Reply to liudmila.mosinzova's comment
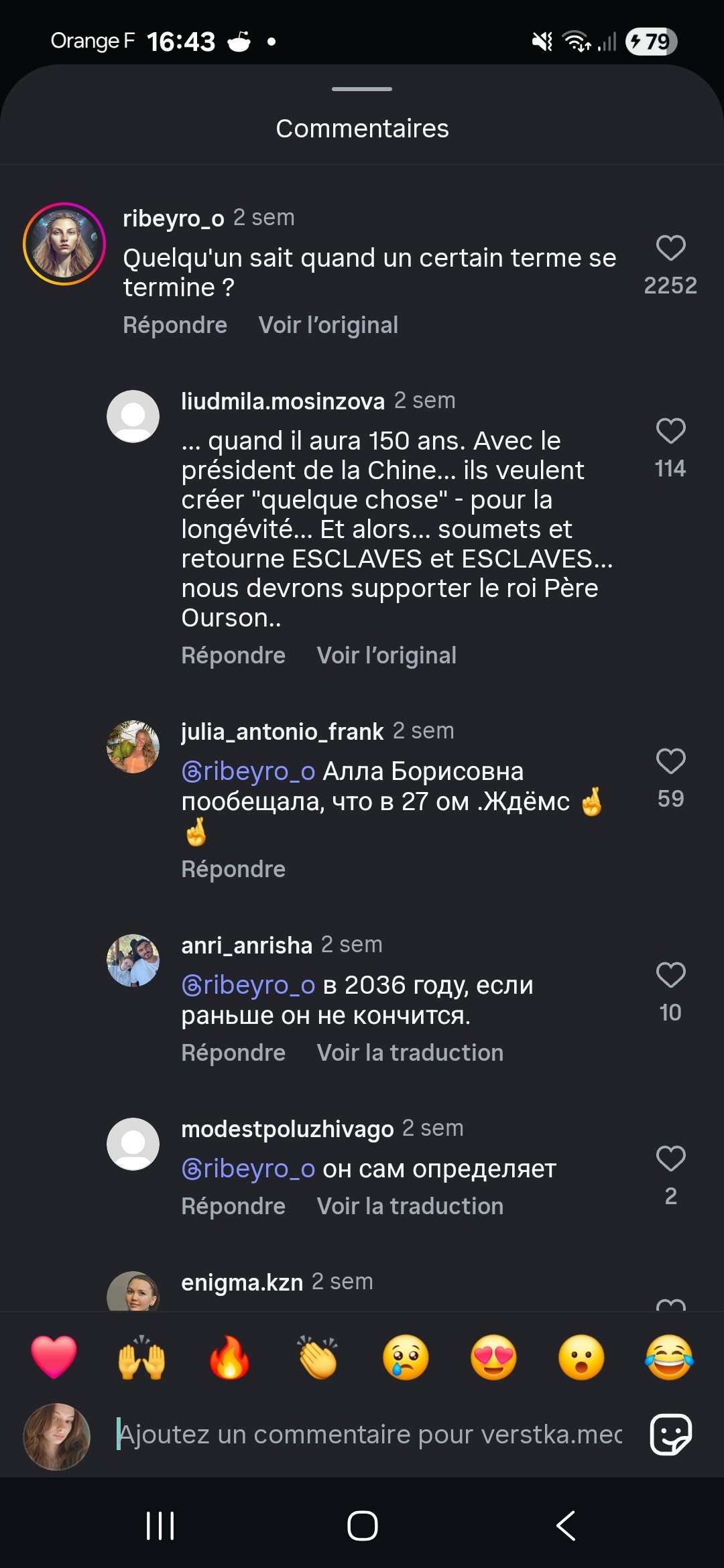 click(x=233, y=655)
